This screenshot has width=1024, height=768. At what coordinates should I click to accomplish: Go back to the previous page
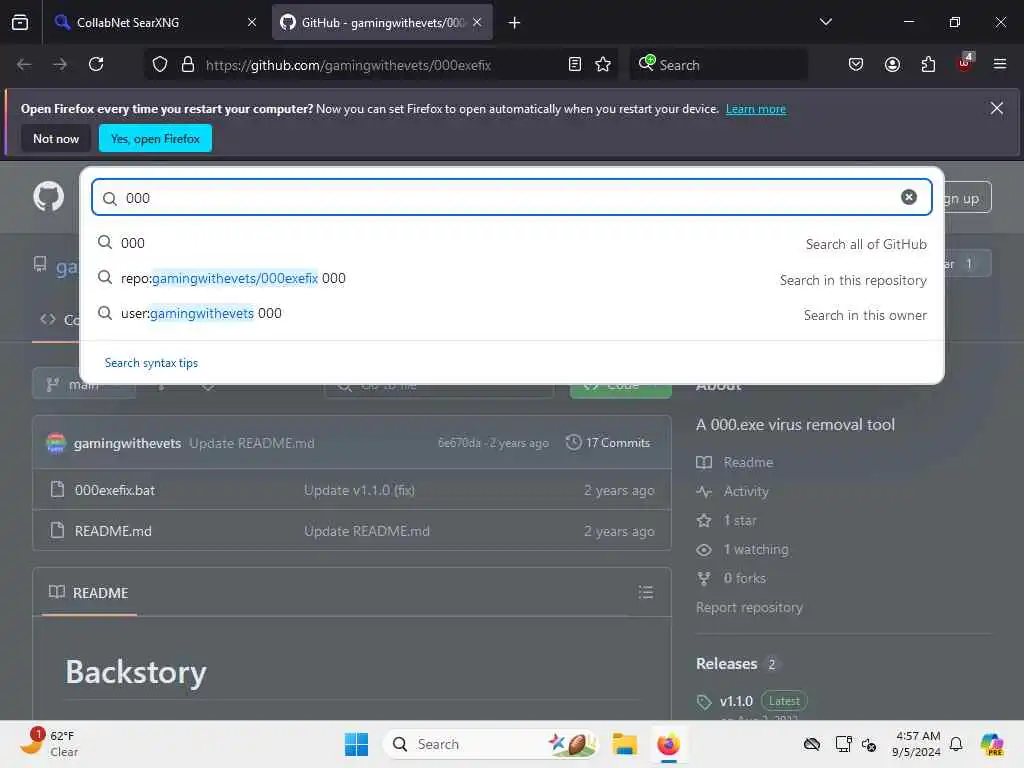(24, 64)
